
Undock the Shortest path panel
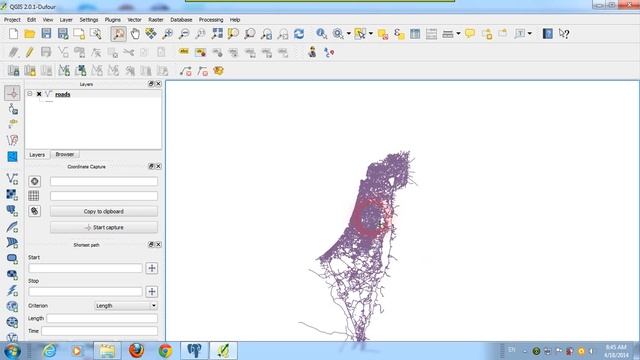[x=151, y=244]
